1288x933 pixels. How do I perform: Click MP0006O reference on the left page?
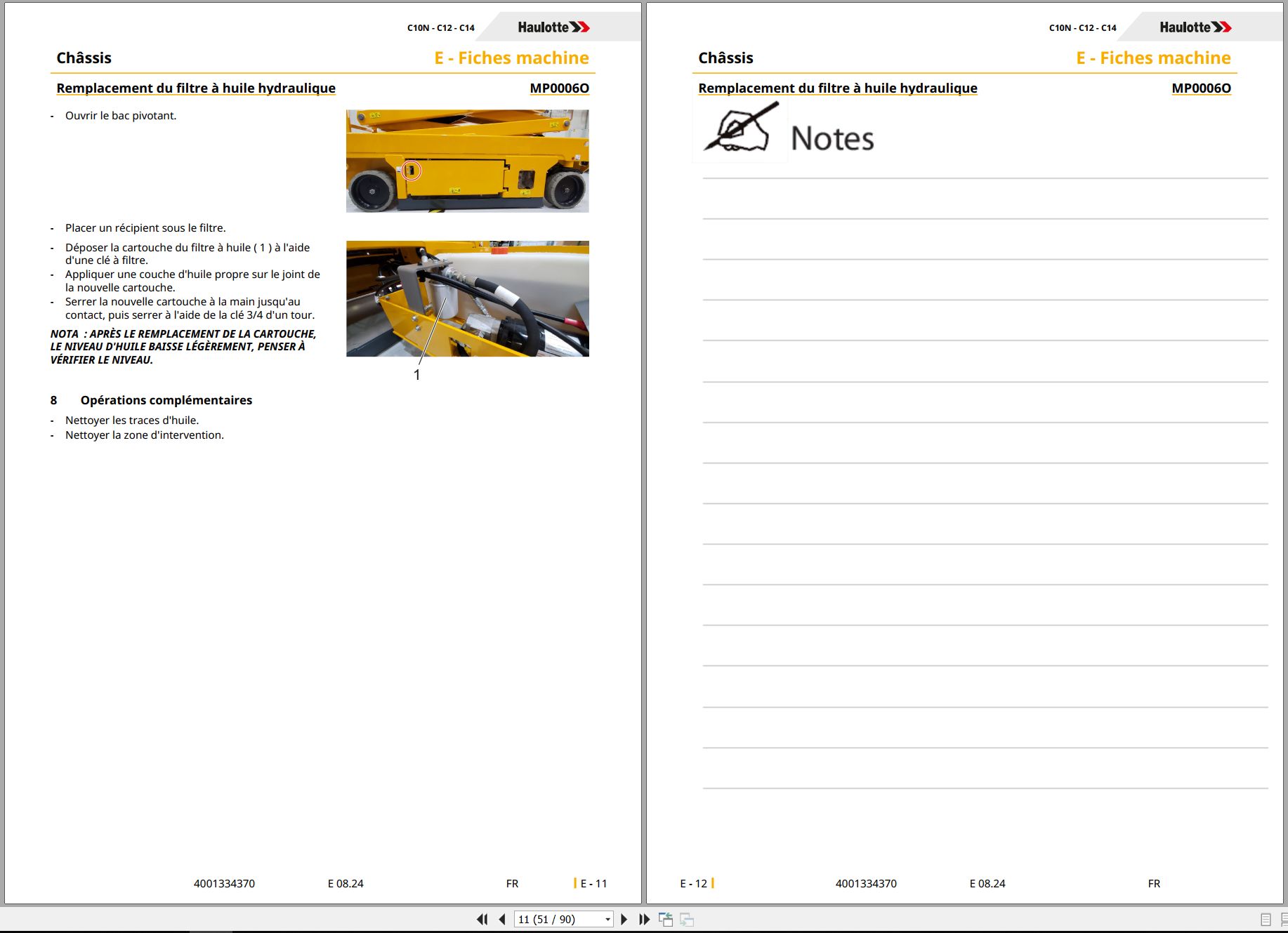[559, 88]
